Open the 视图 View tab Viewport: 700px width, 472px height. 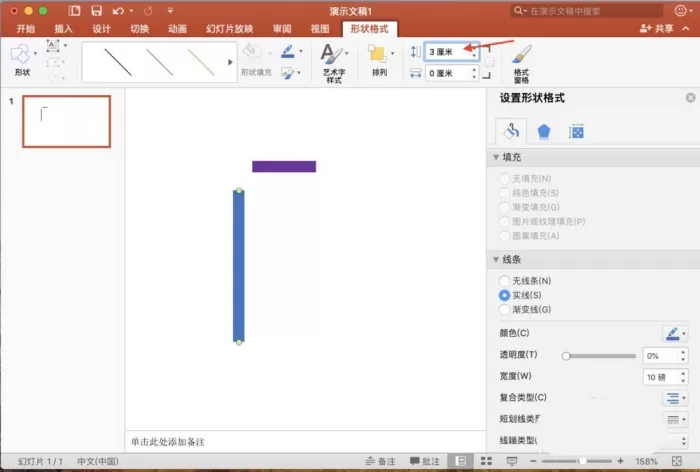320,29
